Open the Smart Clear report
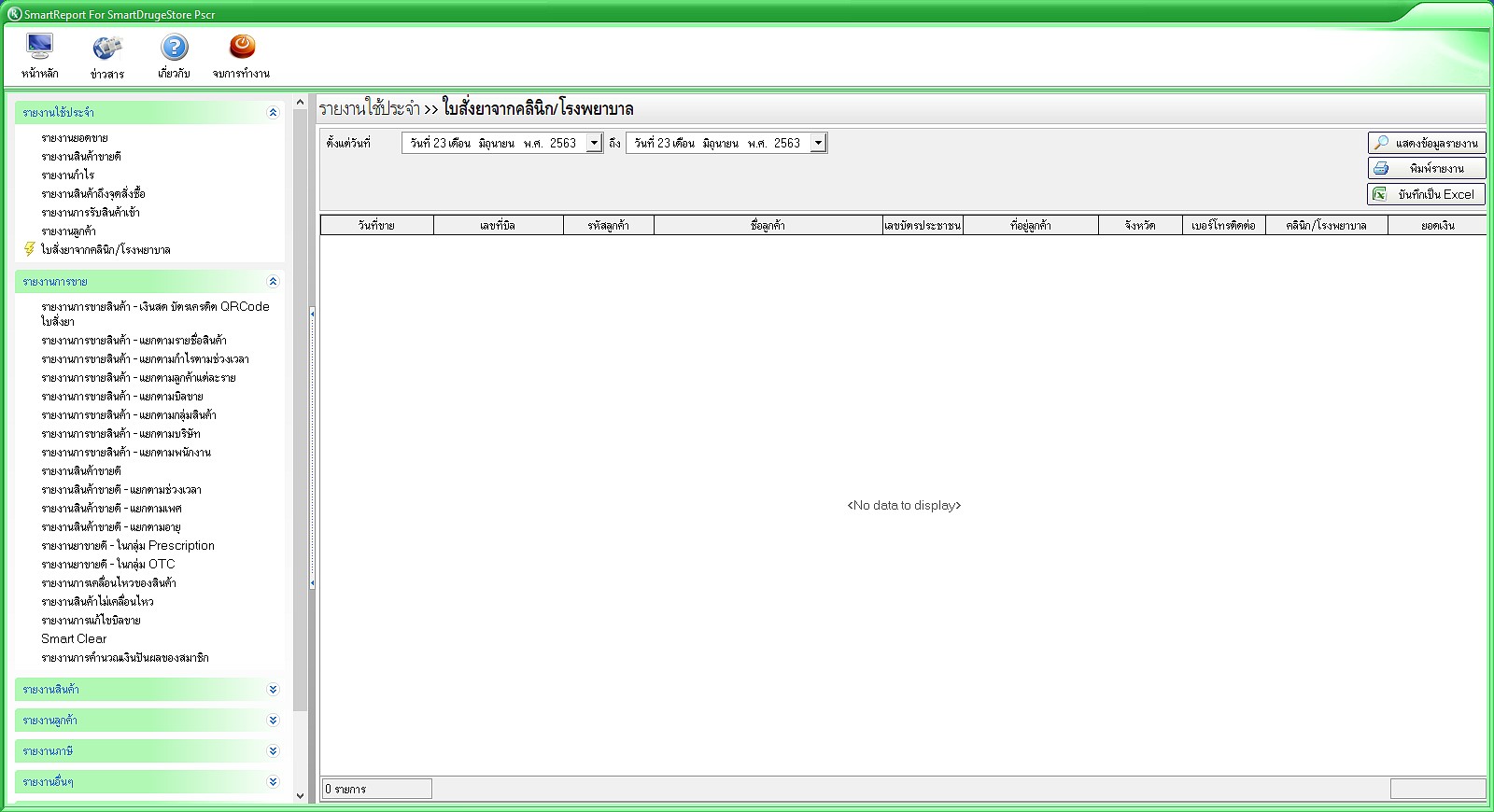Screen dimensions: 1494x812 tap(74, 639)
